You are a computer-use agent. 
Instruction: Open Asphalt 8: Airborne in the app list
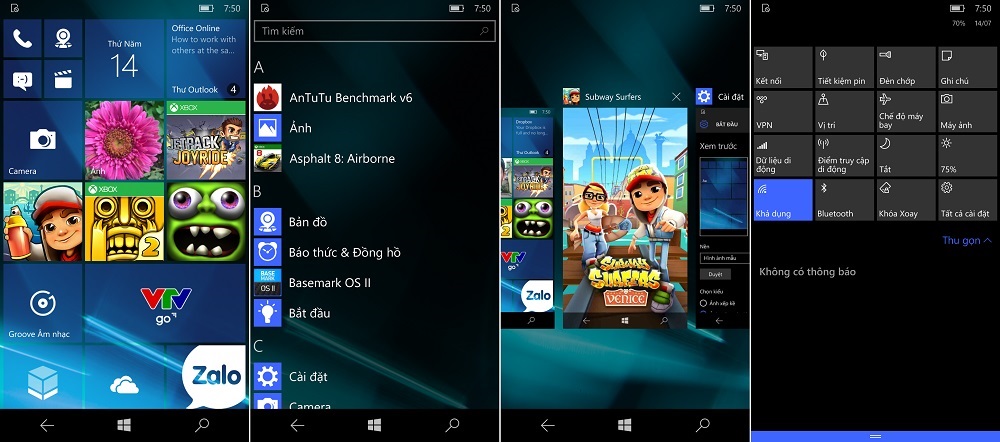(374, 158)
